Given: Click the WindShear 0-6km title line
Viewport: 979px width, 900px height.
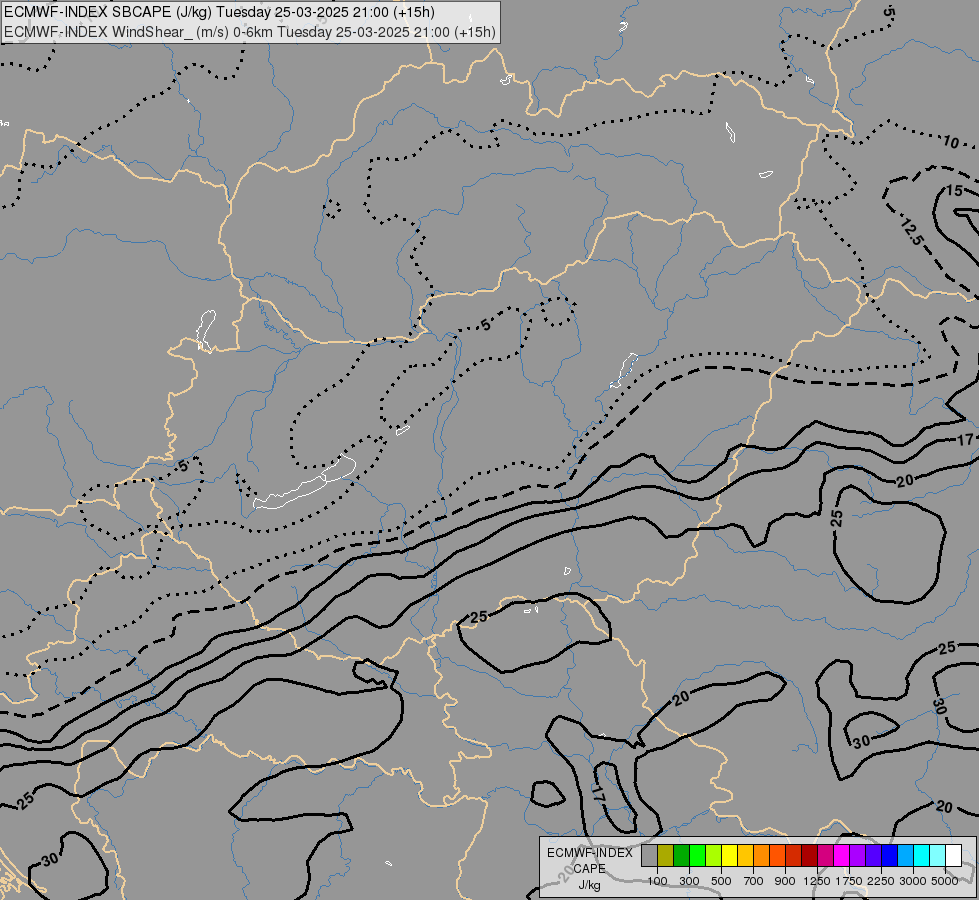Looking at the screenshot, I should click(250, 32).
